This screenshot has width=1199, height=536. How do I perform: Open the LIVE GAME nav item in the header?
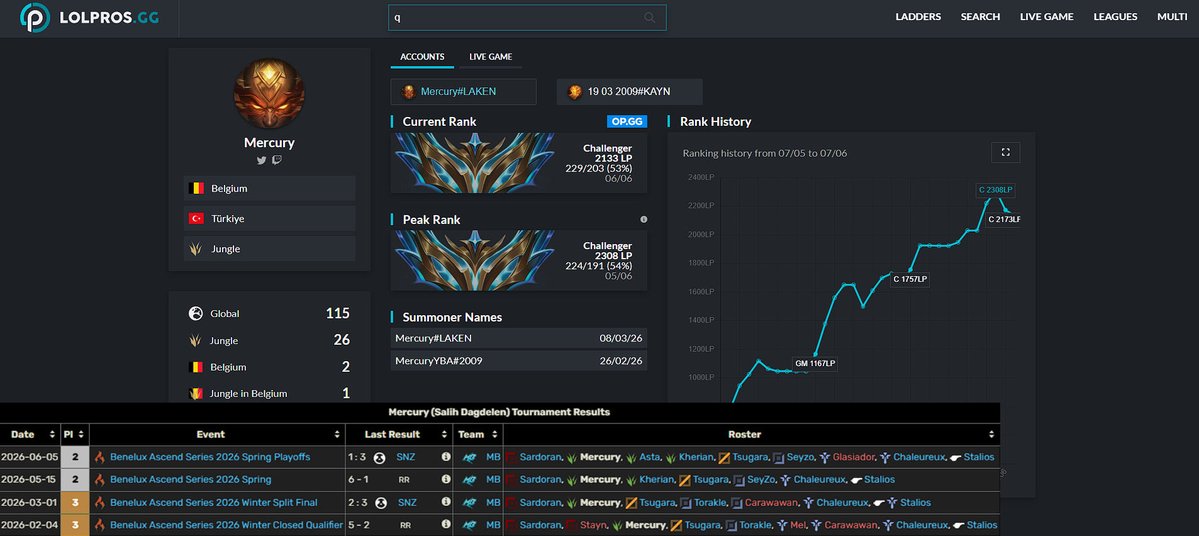coord(1047,17)
